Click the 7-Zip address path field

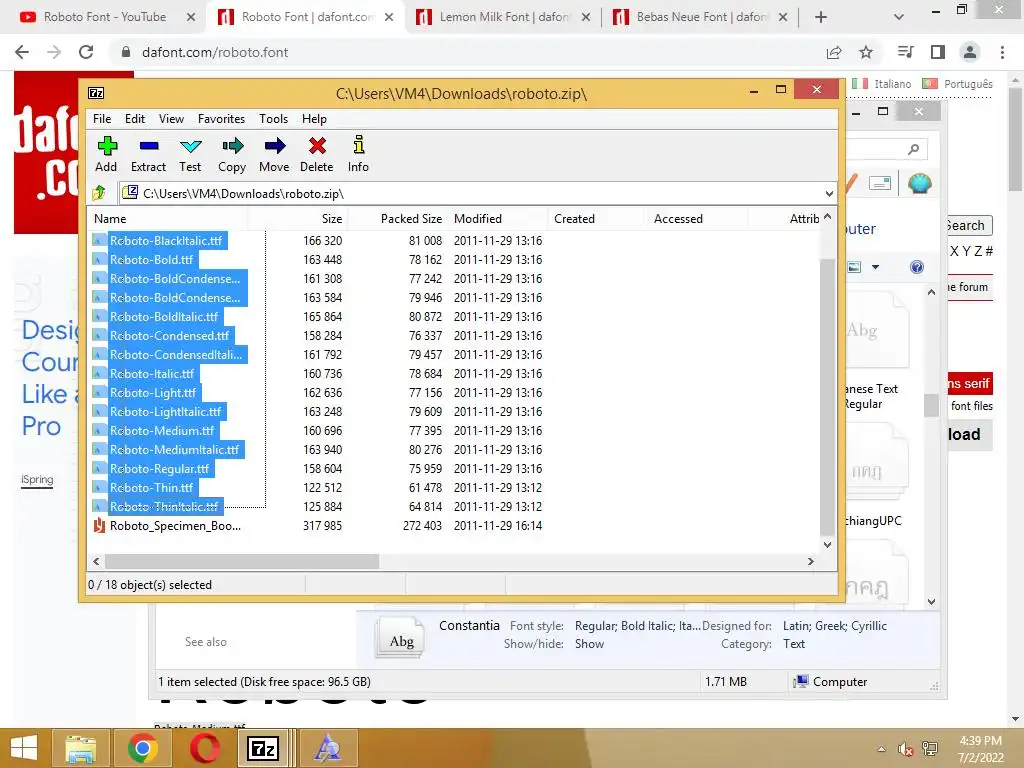point(477,193)
